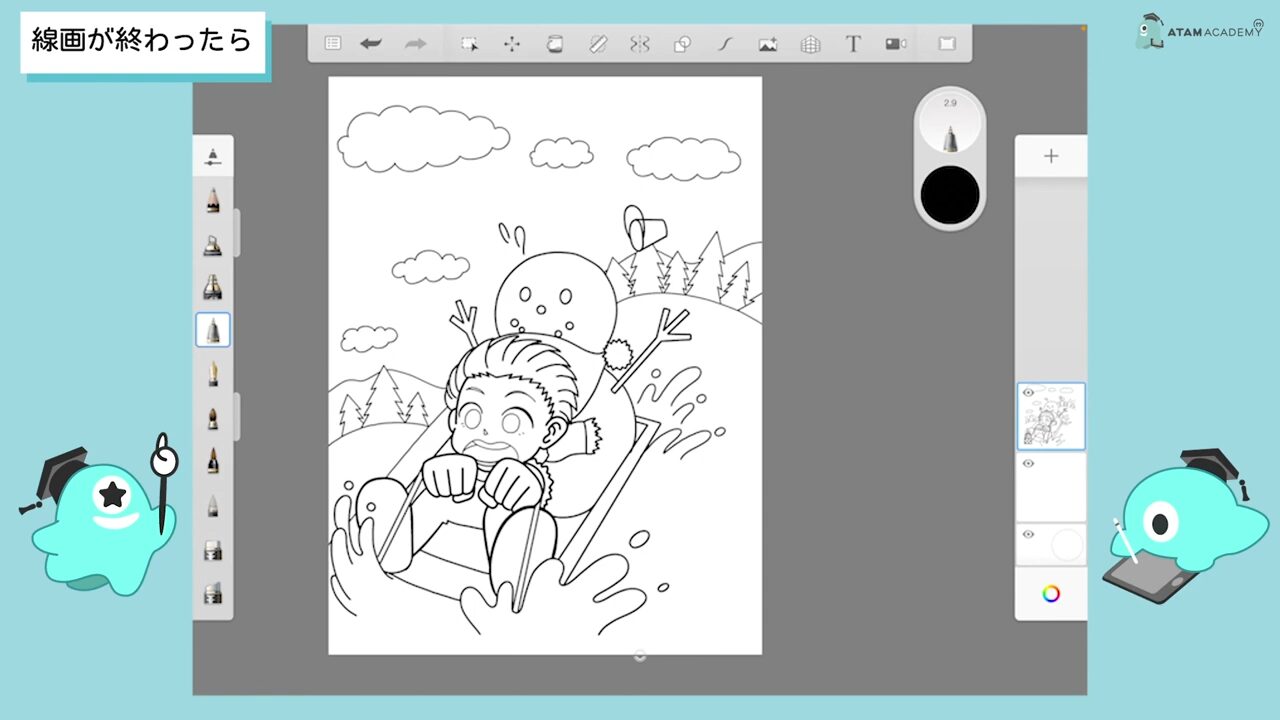Open the brush library at top of palette
This screenshot has height=720, width=1280.
pyautogui.click(x=213, y=156)
